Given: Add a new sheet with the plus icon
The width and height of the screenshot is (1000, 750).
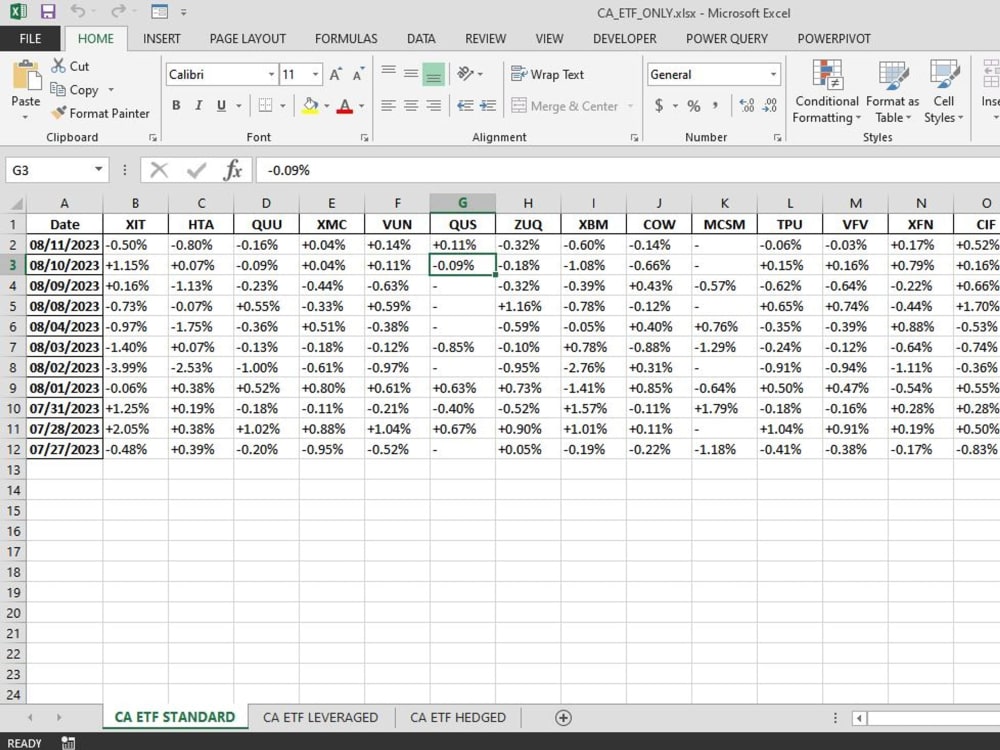Looking at the screenshot, I should (563, 717).
